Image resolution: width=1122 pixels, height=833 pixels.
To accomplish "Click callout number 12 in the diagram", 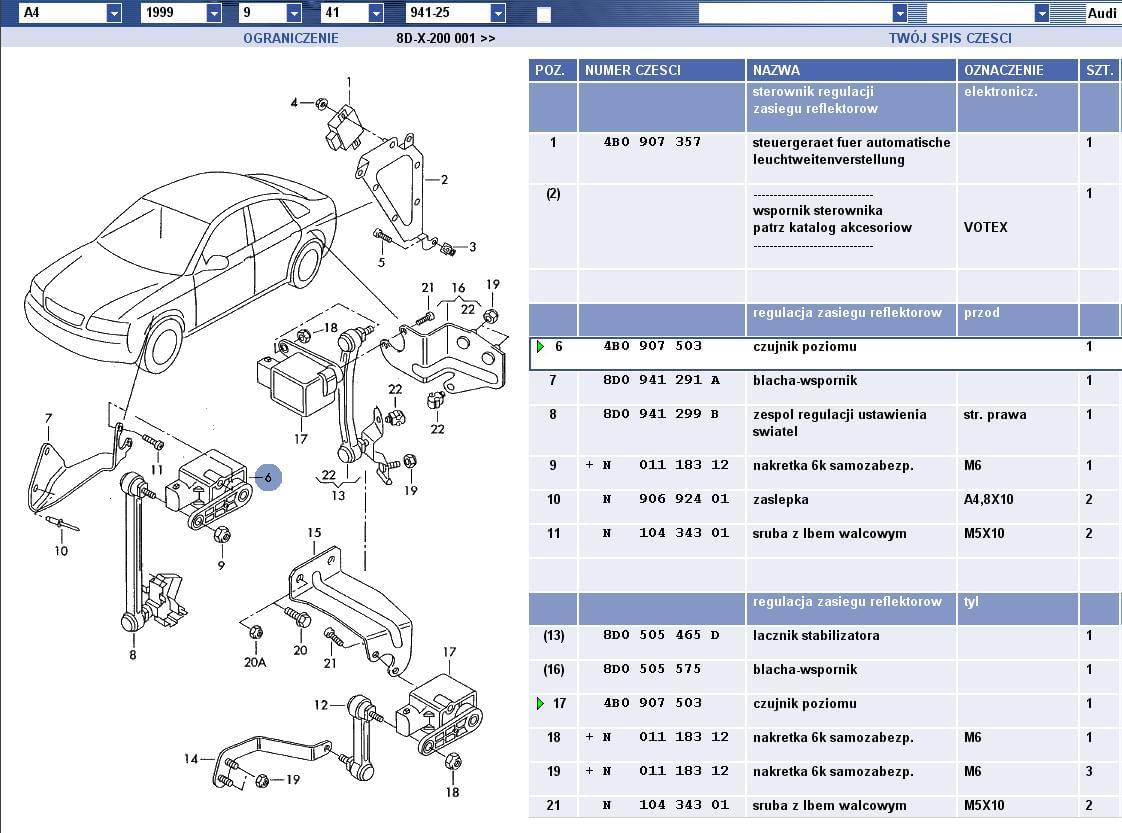I will tap(321, 705).
